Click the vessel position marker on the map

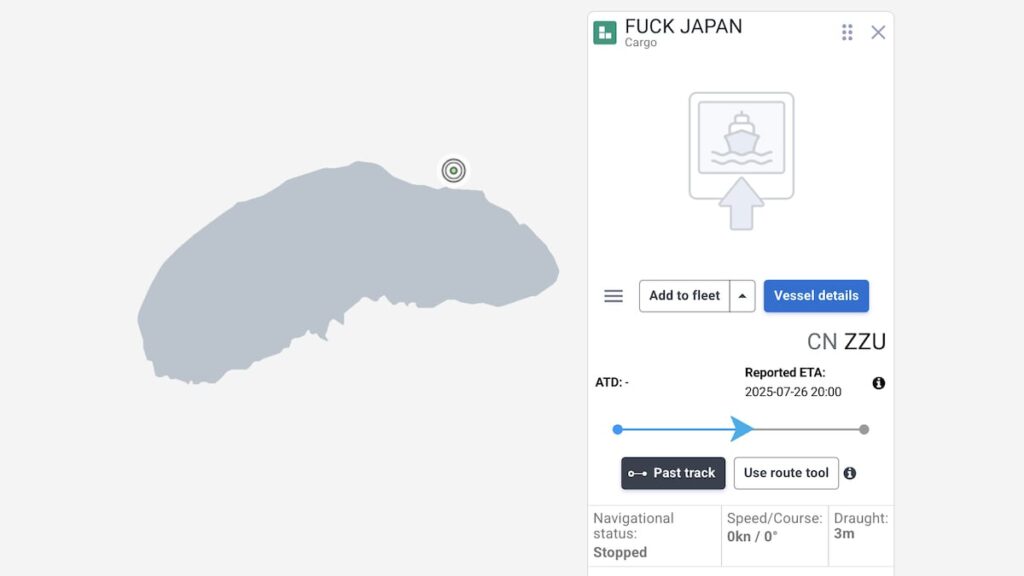pyautogui.click(x=453, y=171)
